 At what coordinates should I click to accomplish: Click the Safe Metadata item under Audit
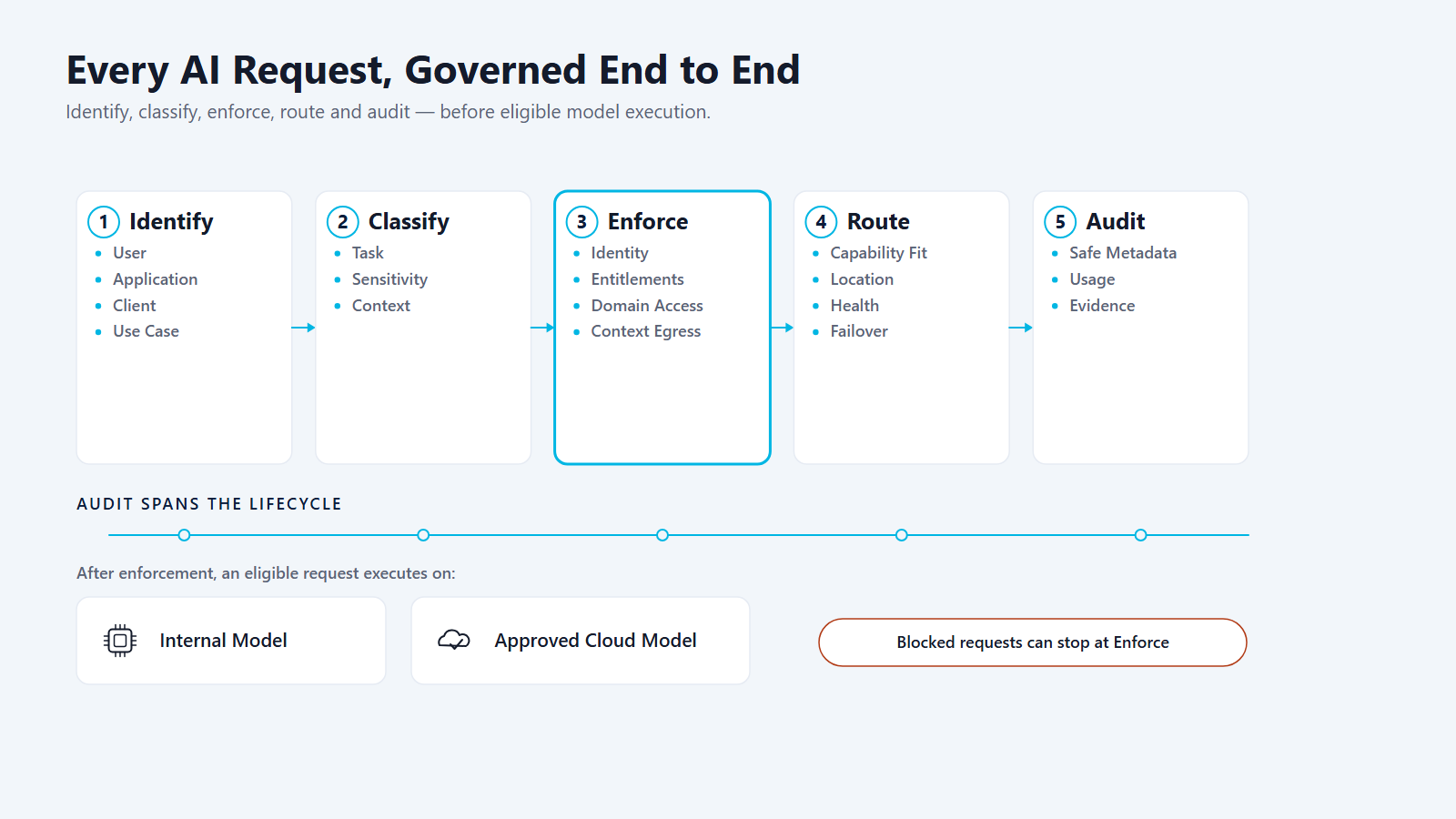1123,253
